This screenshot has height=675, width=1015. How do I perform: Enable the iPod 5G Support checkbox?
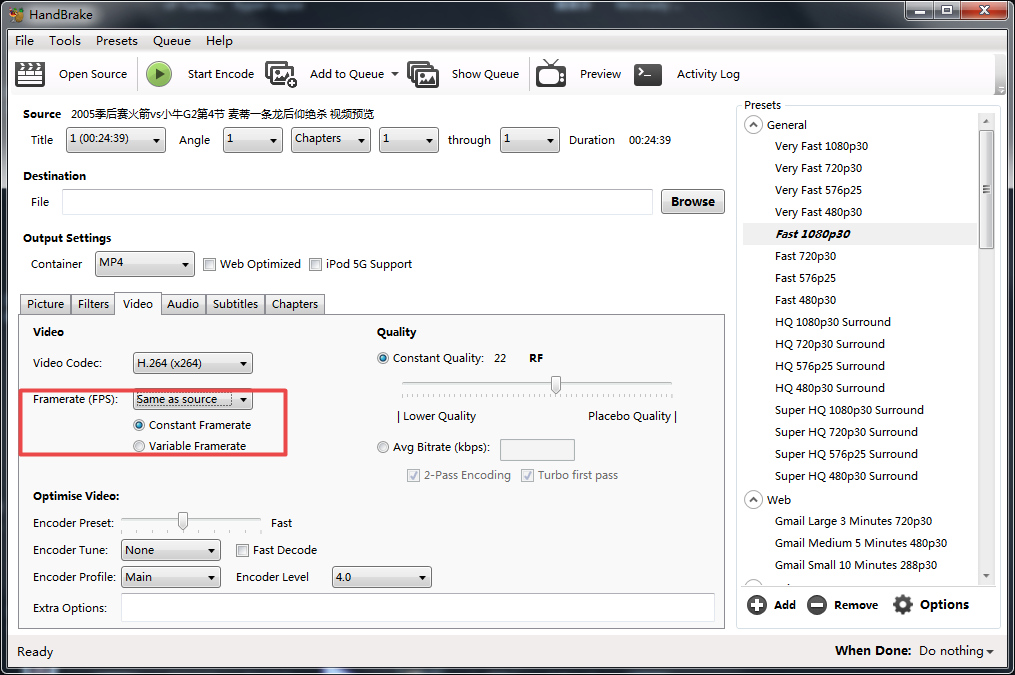coord(315,264)
